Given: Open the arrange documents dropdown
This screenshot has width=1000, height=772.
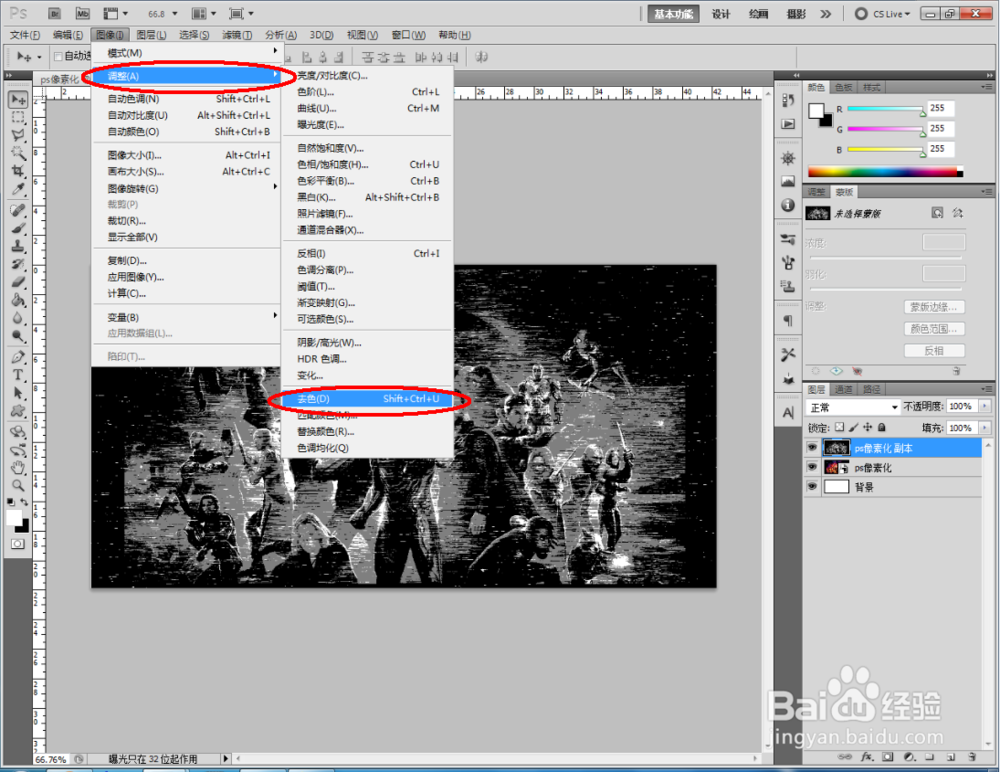Looking at the screenshot, I should coord(204,13).
